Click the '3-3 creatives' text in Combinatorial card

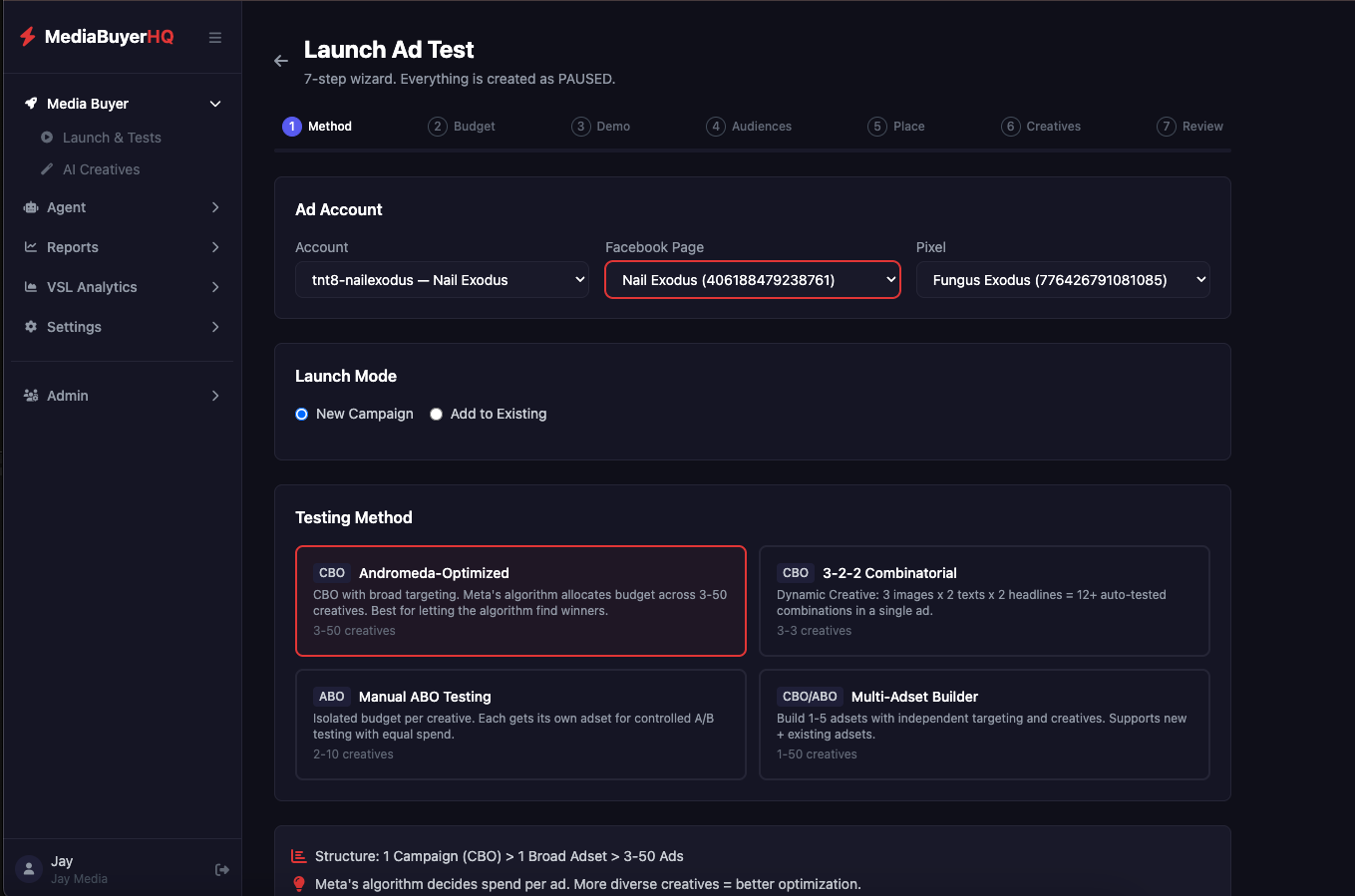click(814, 631)
